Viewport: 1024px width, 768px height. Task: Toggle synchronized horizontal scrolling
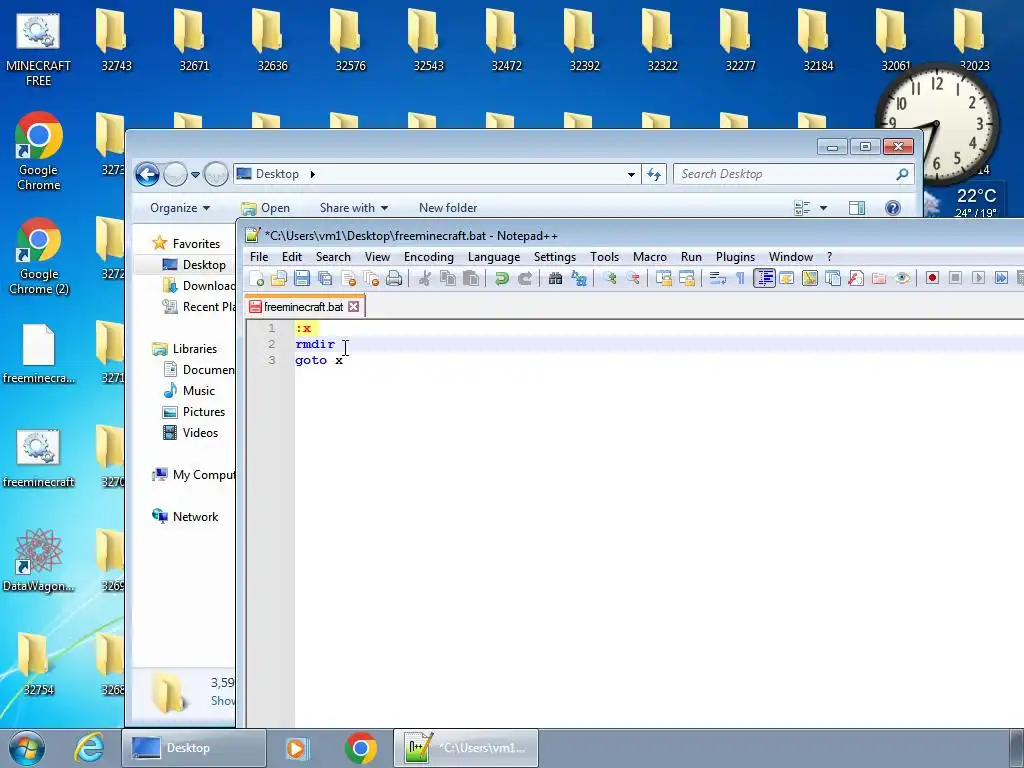click(687, 279)
